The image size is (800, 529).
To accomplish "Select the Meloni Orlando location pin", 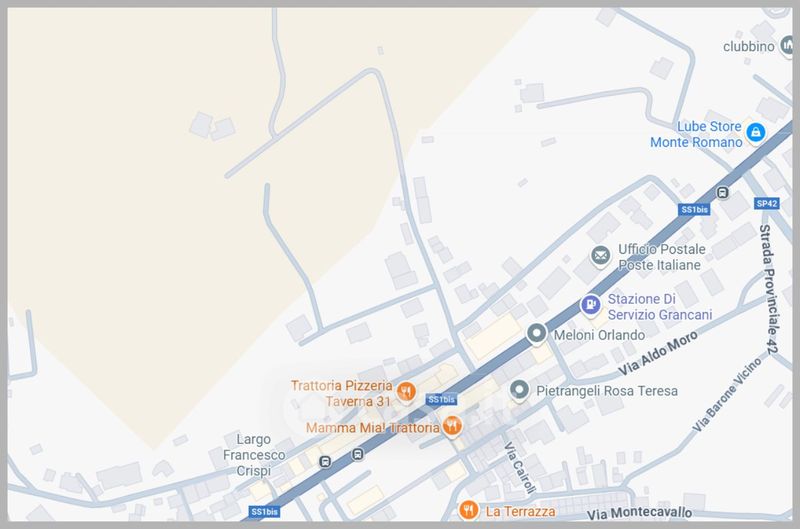I will [x=536, y=334].
